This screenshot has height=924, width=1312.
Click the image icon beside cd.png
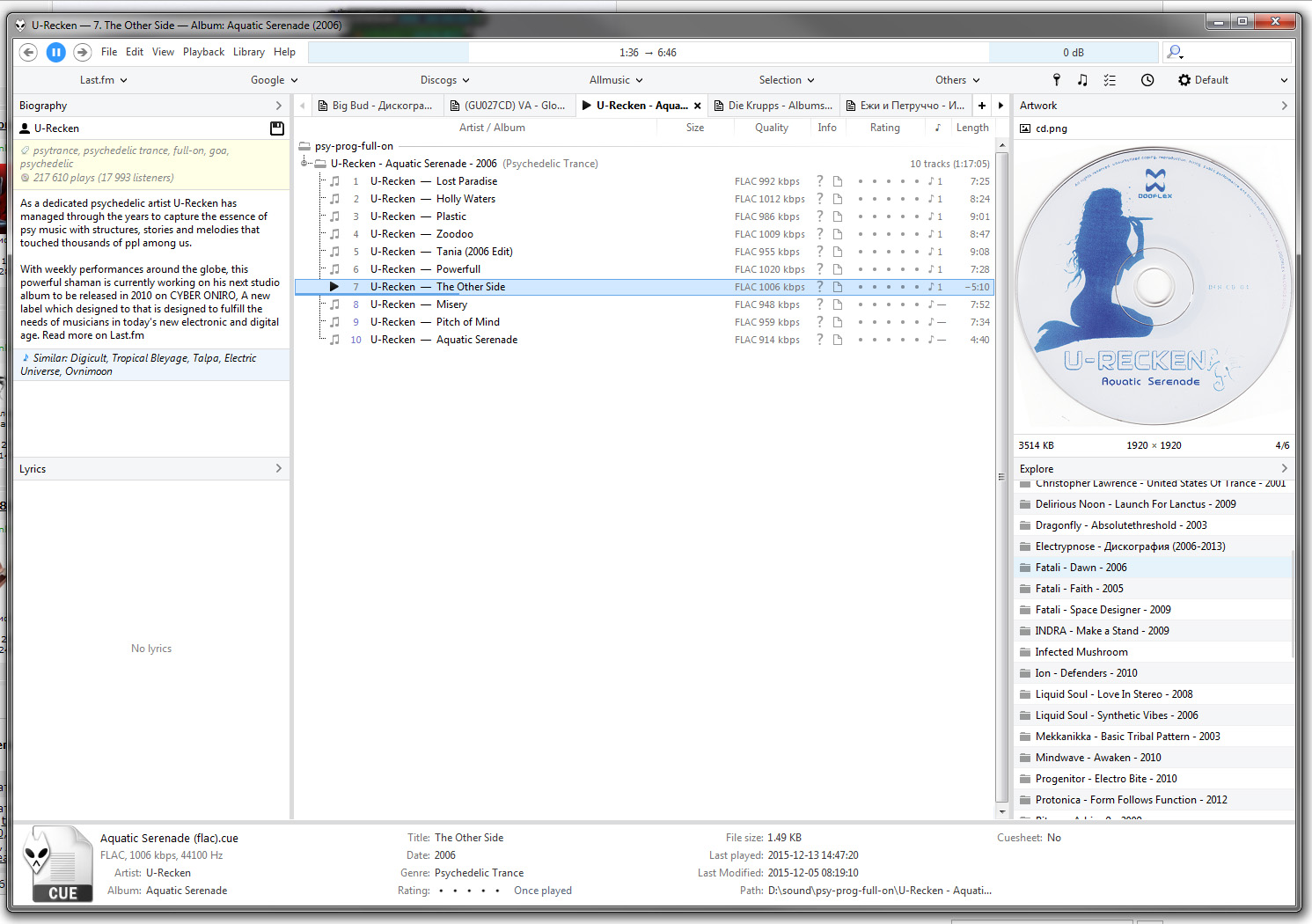(1024, 128)
